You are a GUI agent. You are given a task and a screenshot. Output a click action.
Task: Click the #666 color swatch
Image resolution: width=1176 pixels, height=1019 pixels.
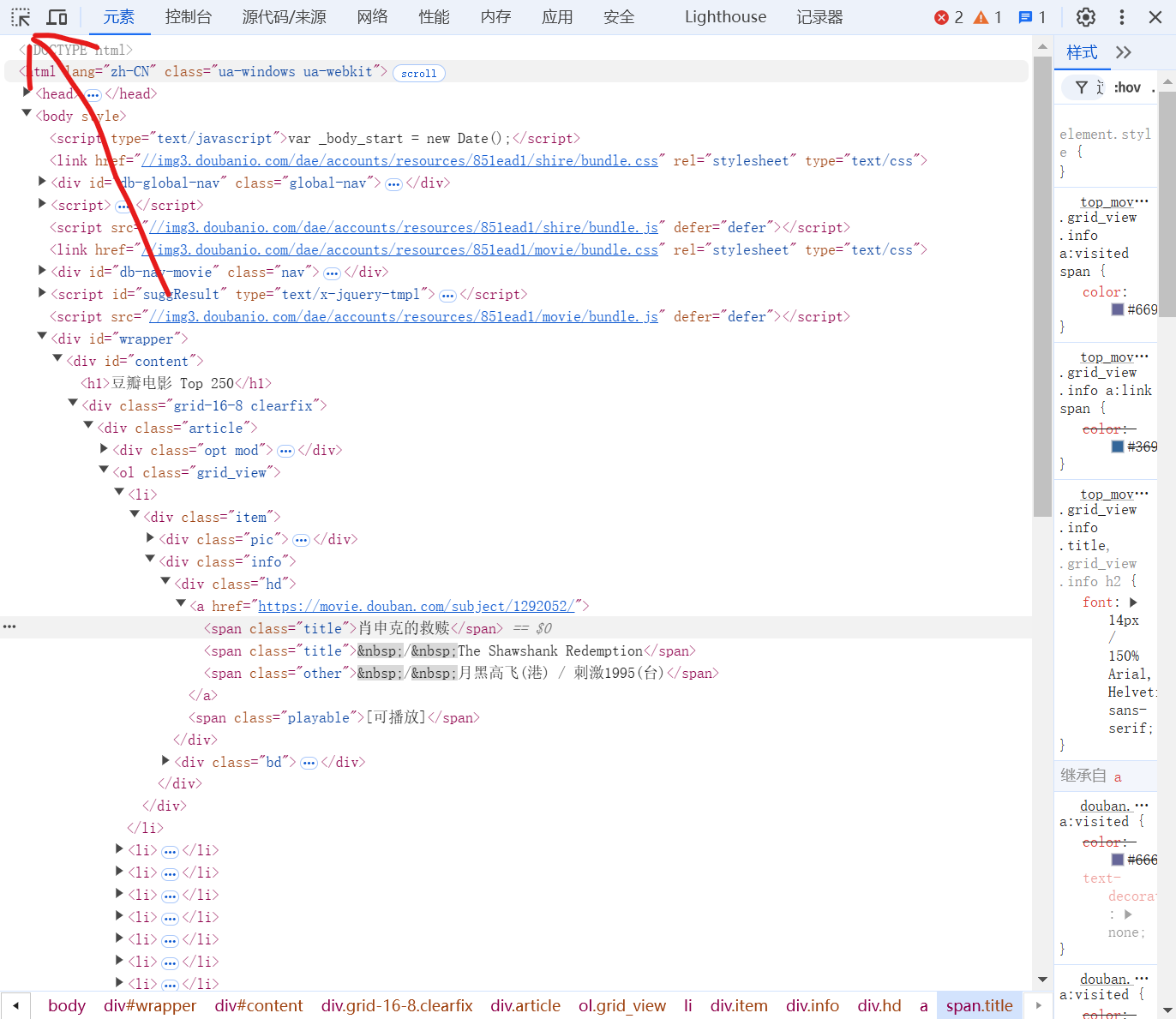(x=1118, y=860)
